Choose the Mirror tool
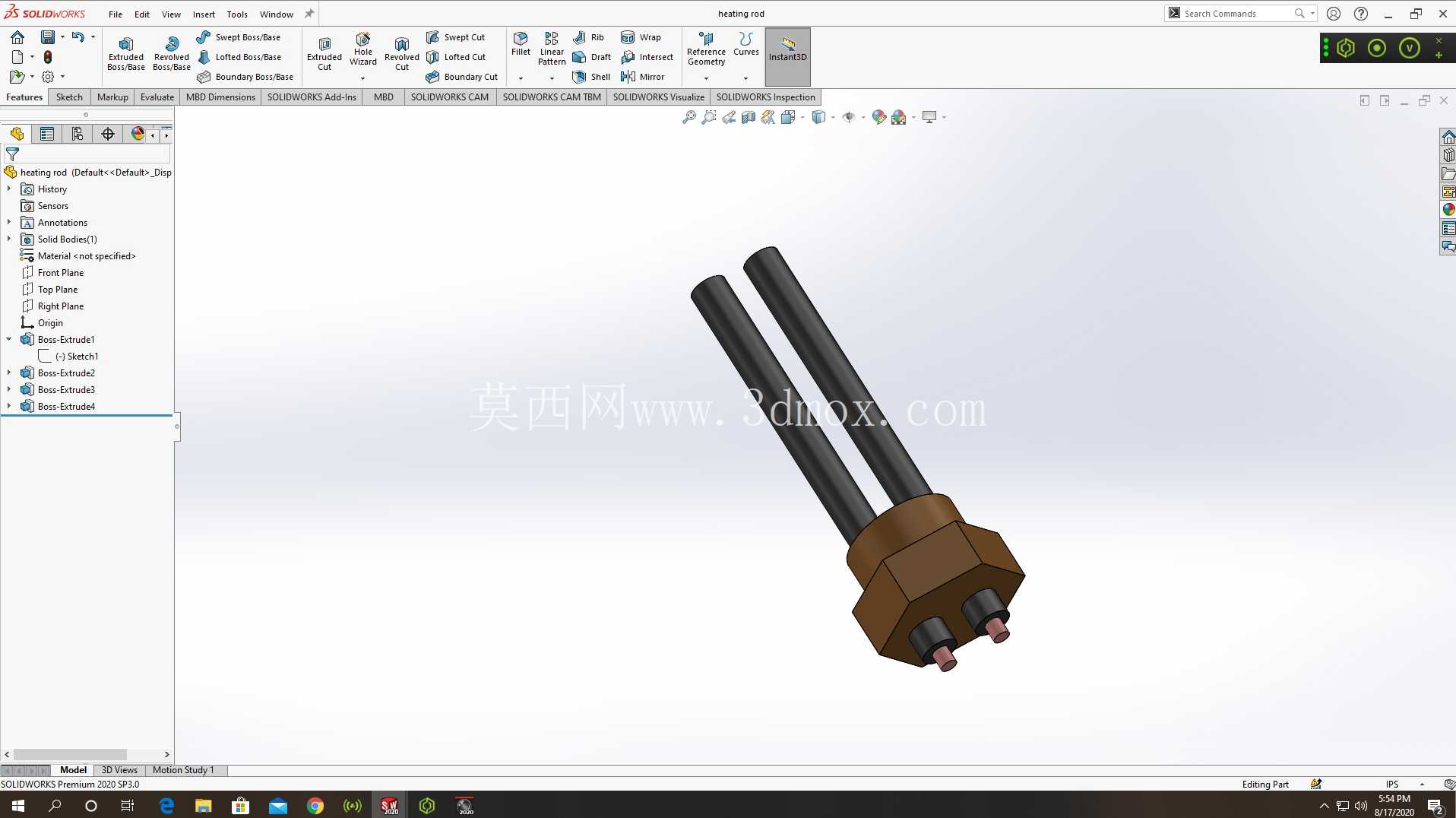Viewport: 1456px width, 818px height. (x=642, y=77)
